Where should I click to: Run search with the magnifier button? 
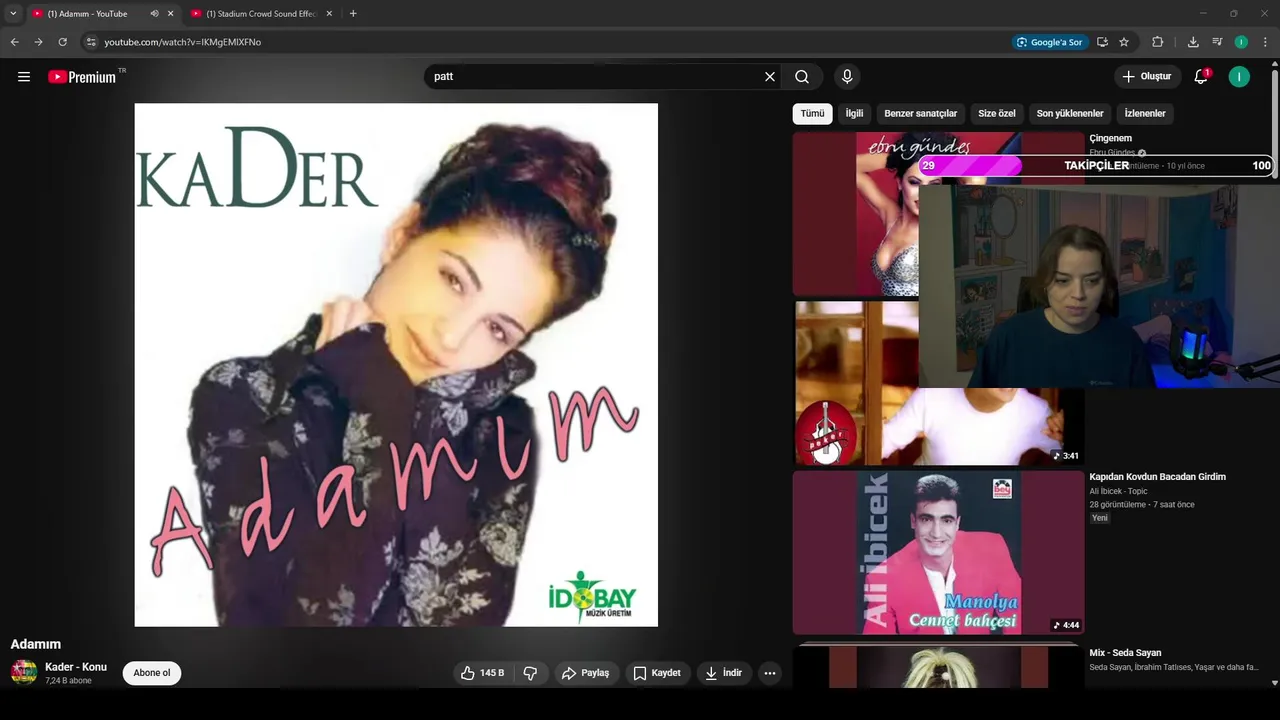(x=802, y=77)
